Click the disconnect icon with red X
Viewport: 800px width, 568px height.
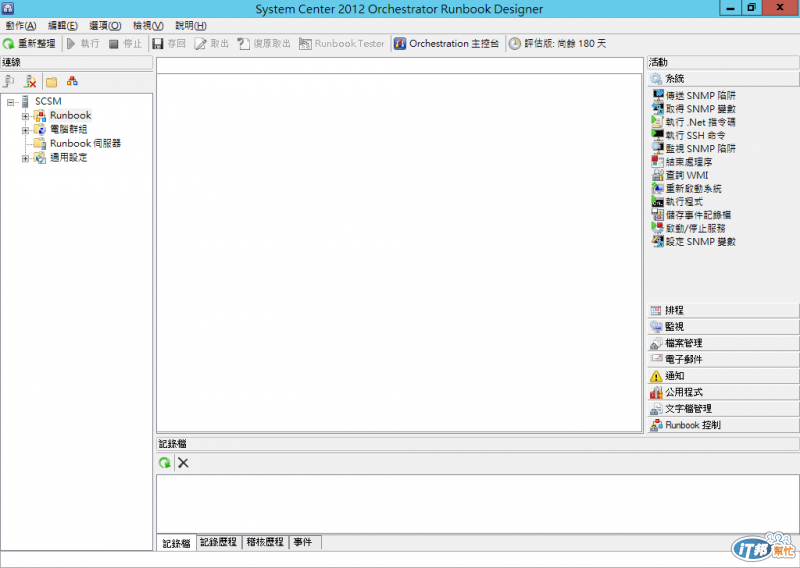coord(30,82)
